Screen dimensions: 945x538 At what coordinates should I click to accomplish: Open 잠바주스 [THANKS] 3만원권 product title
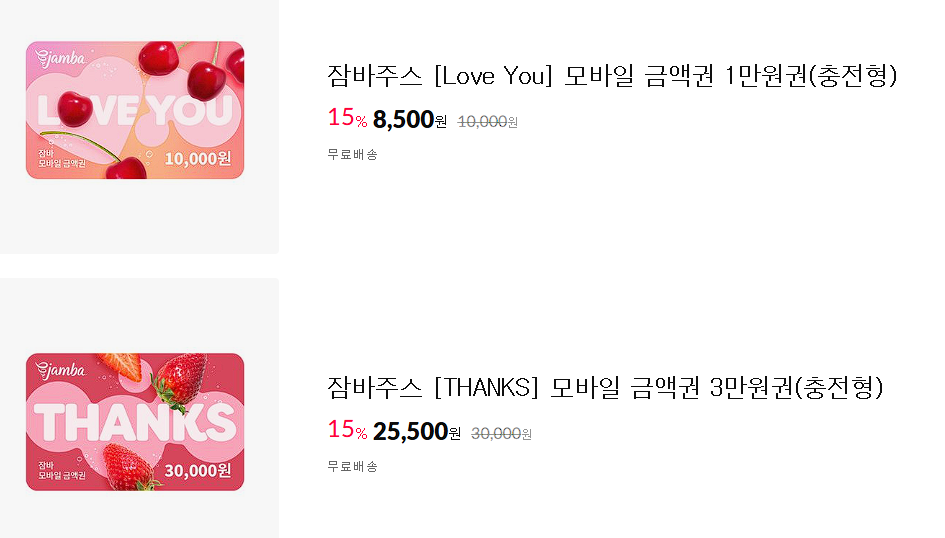click(605, 387)
